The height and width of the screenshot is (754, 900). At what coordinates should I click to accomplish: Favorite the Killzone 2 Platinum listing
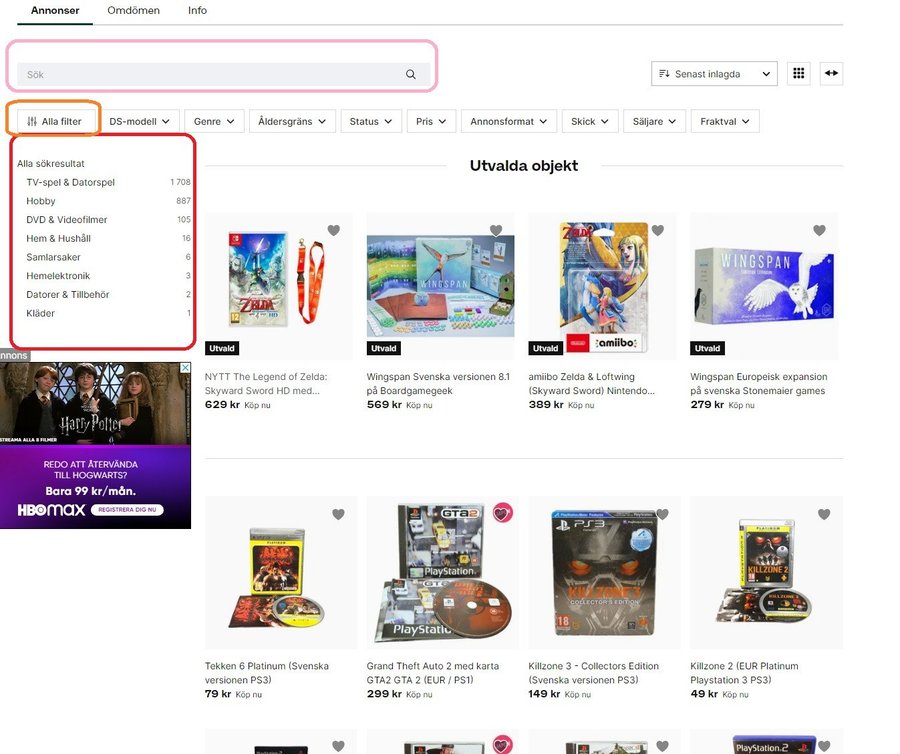pos(824,514)
